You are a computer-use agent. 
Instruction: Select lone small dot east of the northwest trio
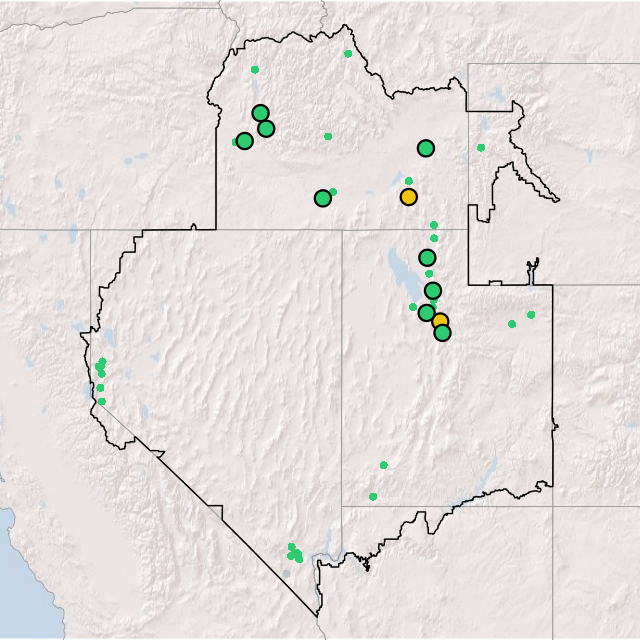(328, 136)
